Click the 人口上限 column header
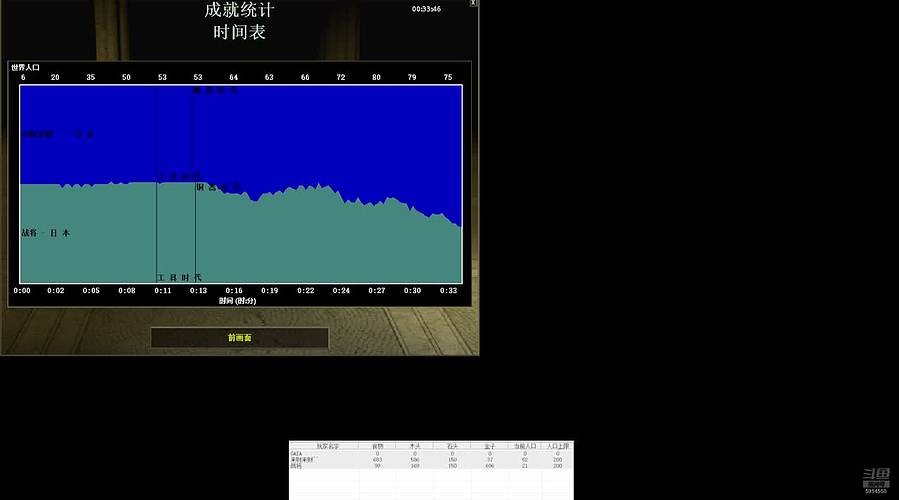899x500 pixels. click(x=557, y=446)
